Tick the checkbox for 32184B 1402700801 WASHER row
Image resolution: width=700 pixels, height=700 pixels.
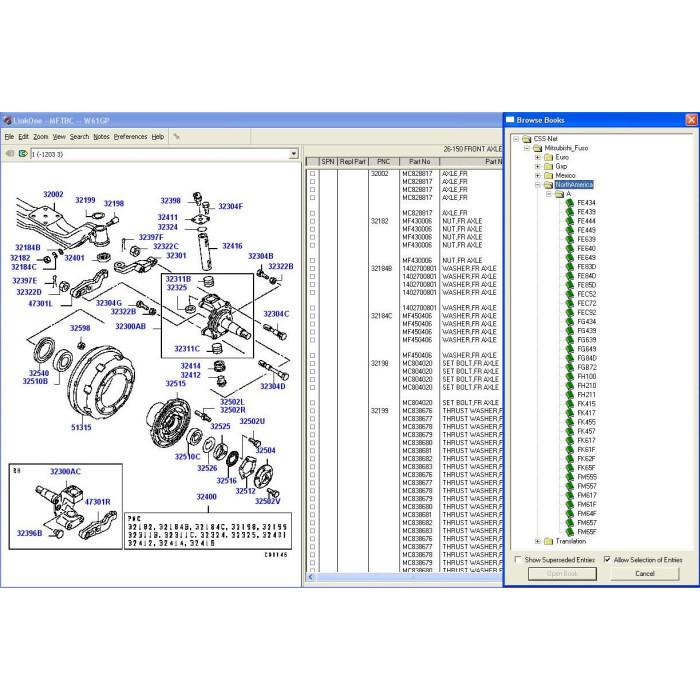(312, 269)
